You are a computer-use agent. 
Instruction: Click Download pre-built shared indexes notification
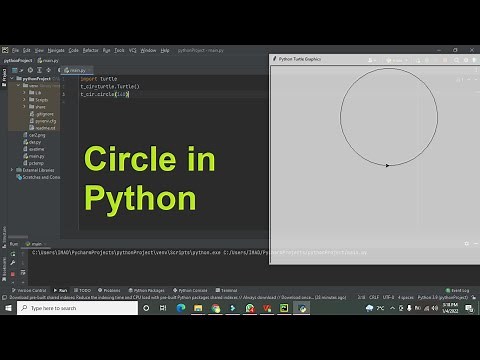pos(178,297)
